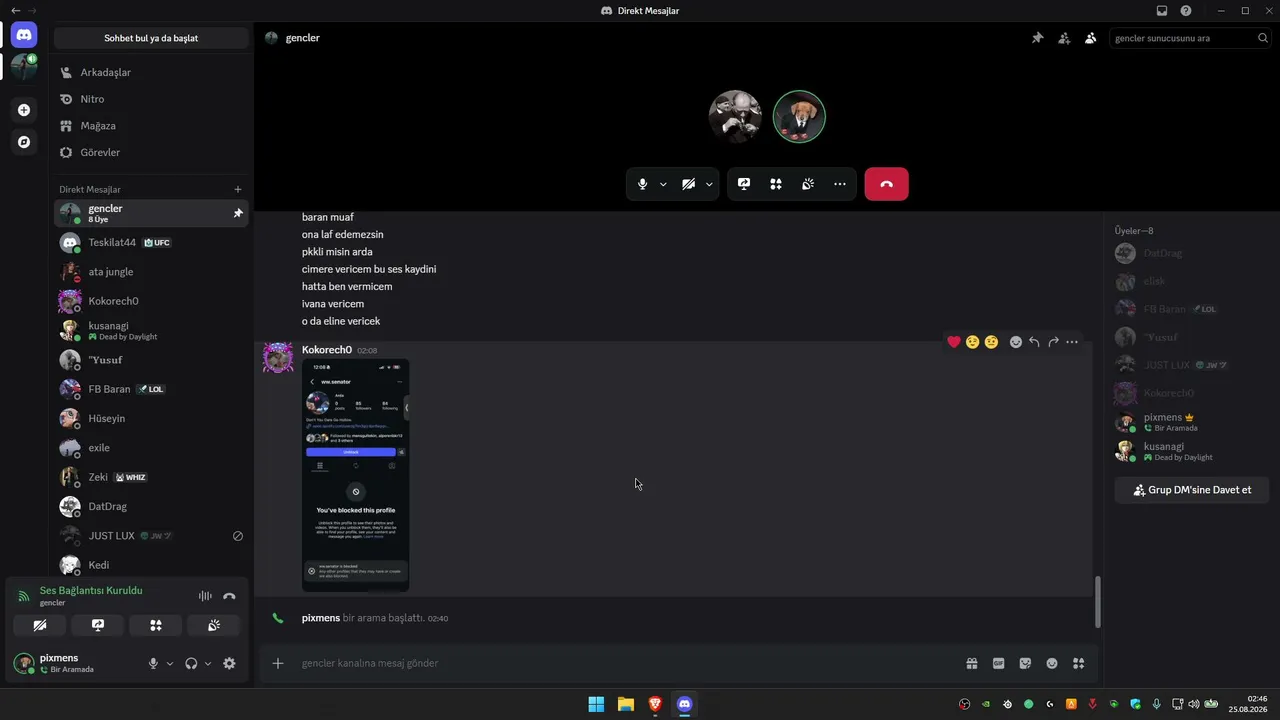This screenshot has width=1280, height=720.
Task: React with the red heart emoji
Action: 954,342
